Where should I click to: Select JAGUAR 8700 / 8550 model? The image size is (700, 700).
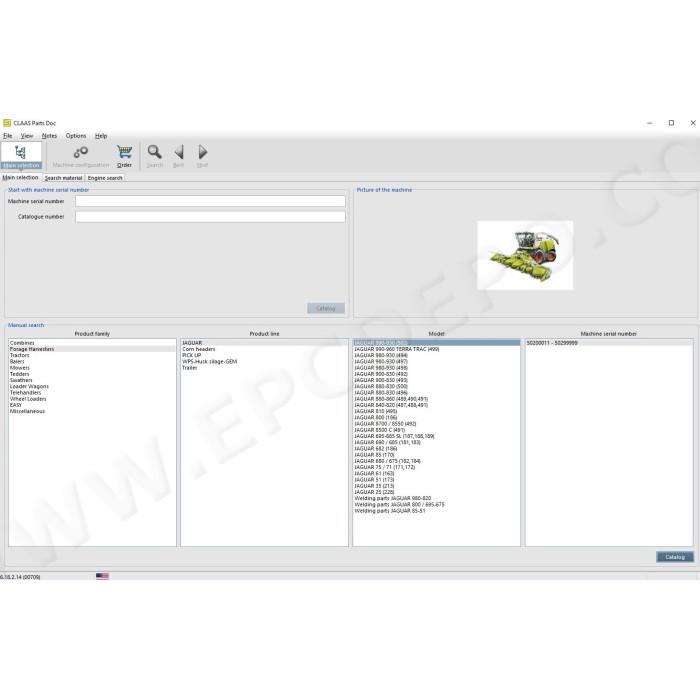coord(437,424)
